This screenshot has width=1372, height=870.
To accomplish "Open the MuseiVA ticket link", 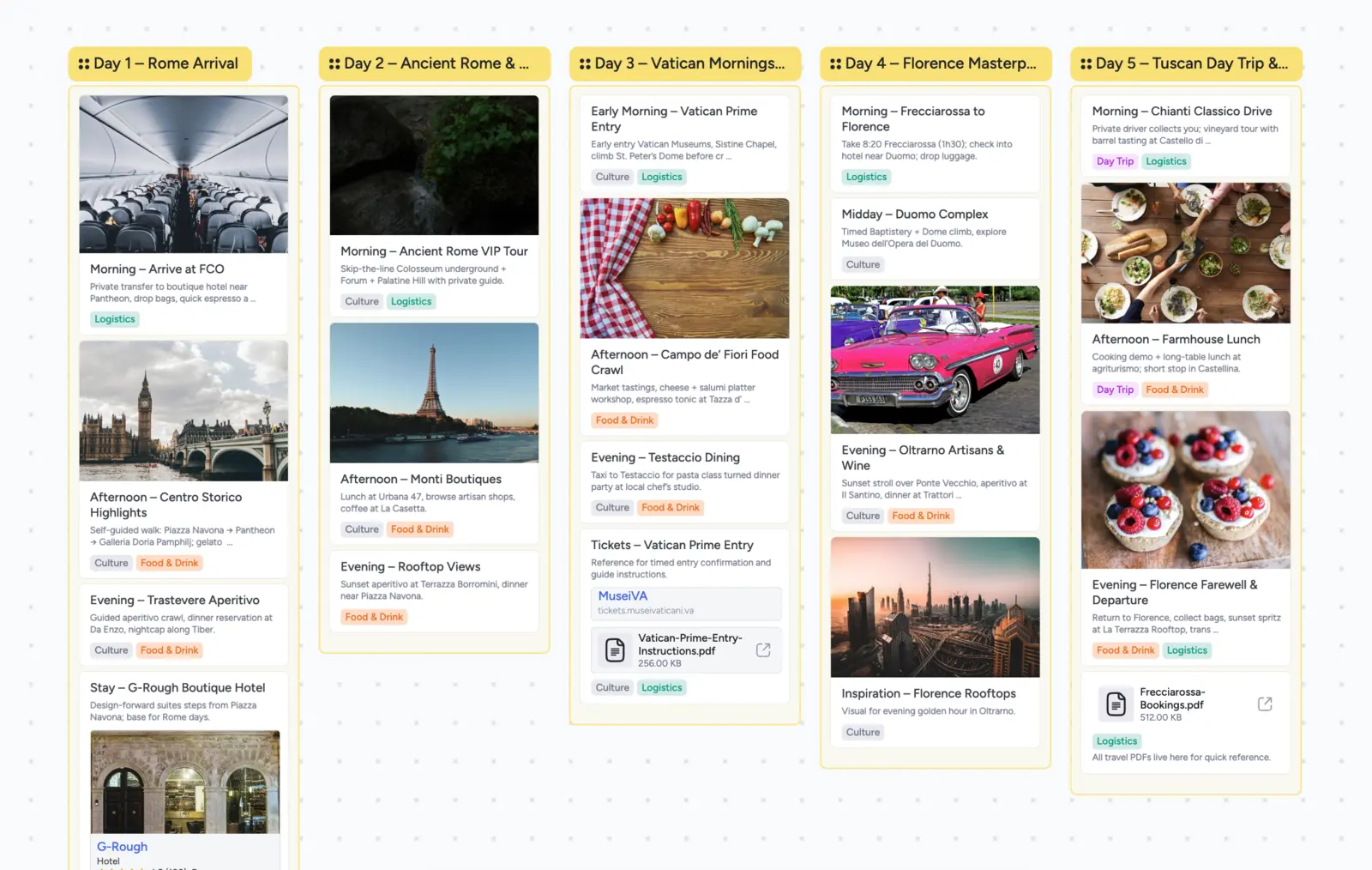I will point(623,595).
